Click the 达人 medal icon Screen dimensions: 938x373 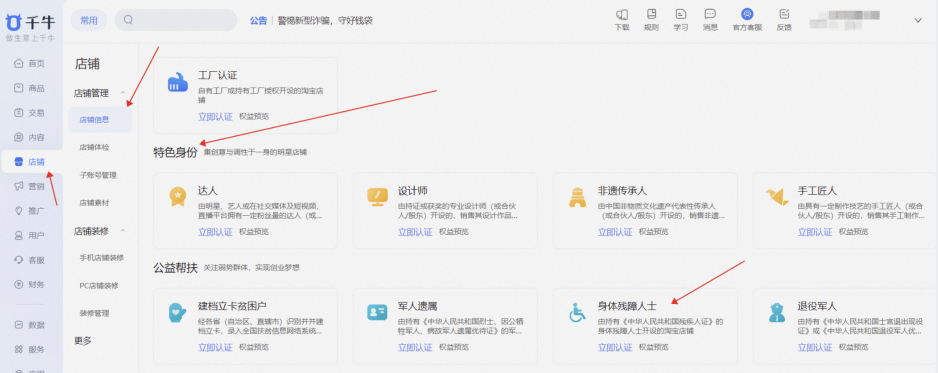tap(178, 197)
